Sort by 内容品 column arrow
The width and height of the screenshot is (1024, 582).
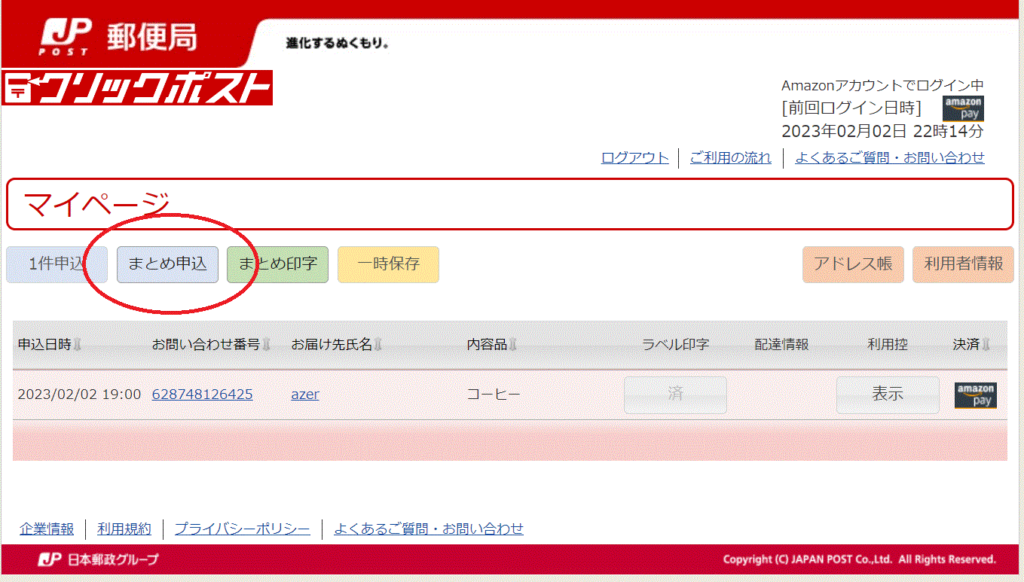pyautogui.click(x=513, y=344)
